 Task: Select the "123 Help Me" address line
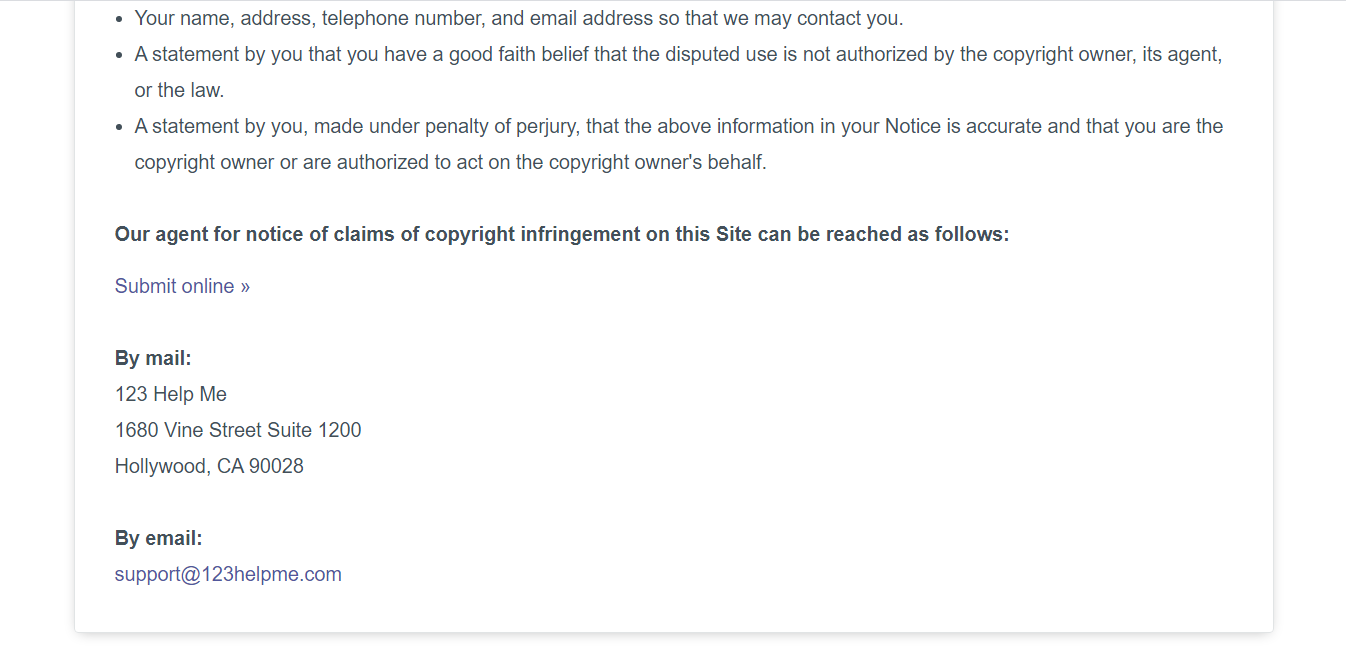click(x=171, y=394)
